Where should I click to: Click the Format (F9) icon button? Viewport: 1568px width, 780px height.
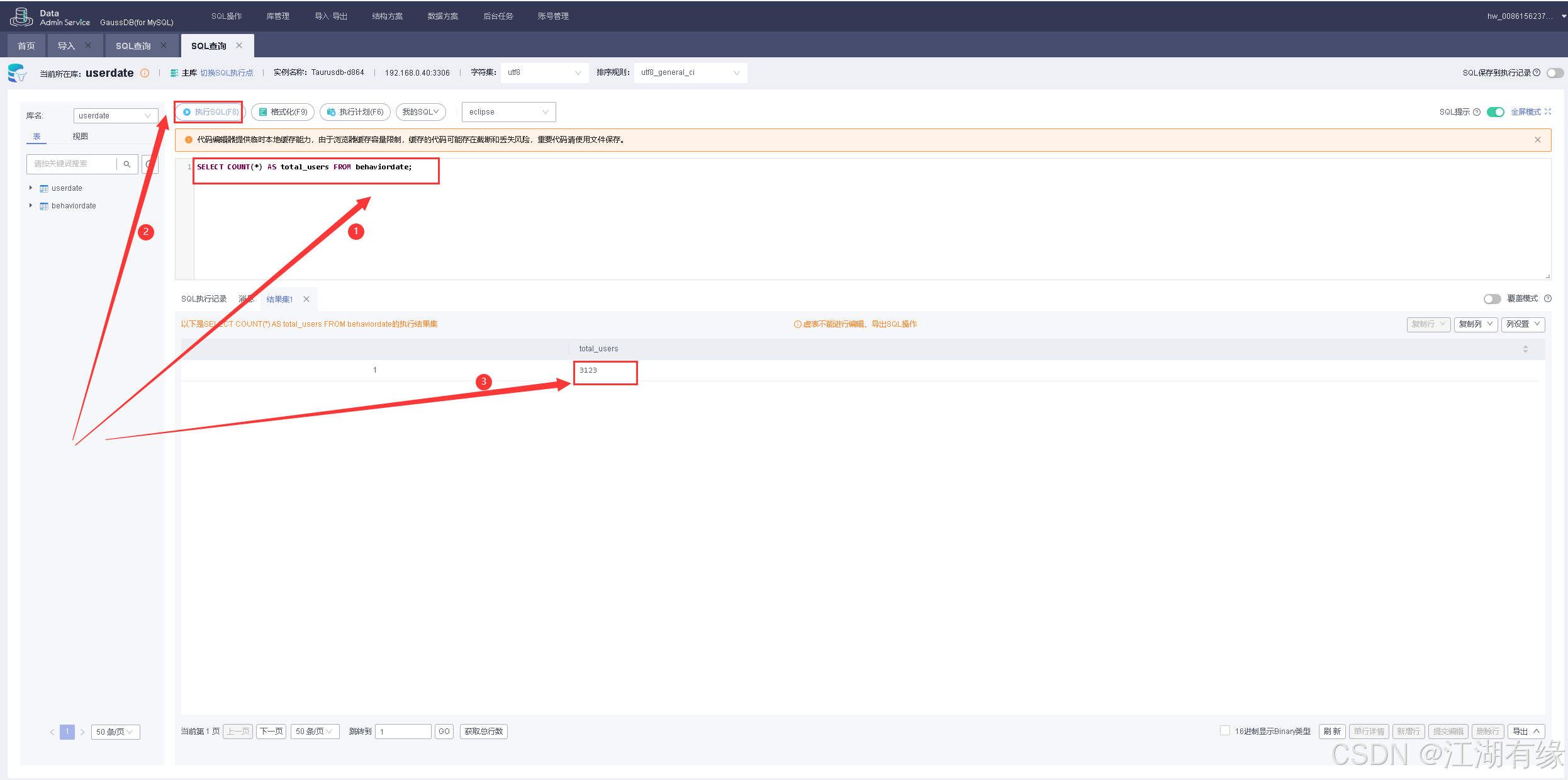click(263, 112)
